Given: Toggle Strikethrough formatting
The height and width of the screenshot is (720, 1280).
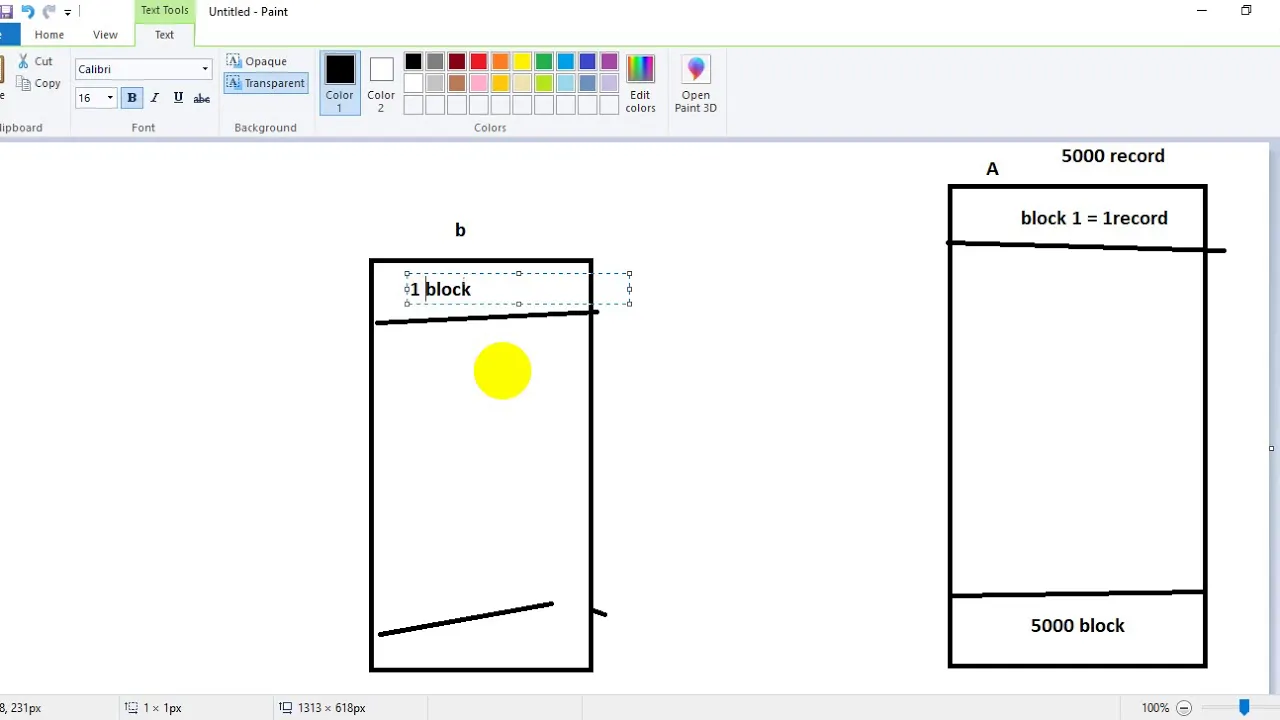Looking at the screenshot, I should 201,98.
